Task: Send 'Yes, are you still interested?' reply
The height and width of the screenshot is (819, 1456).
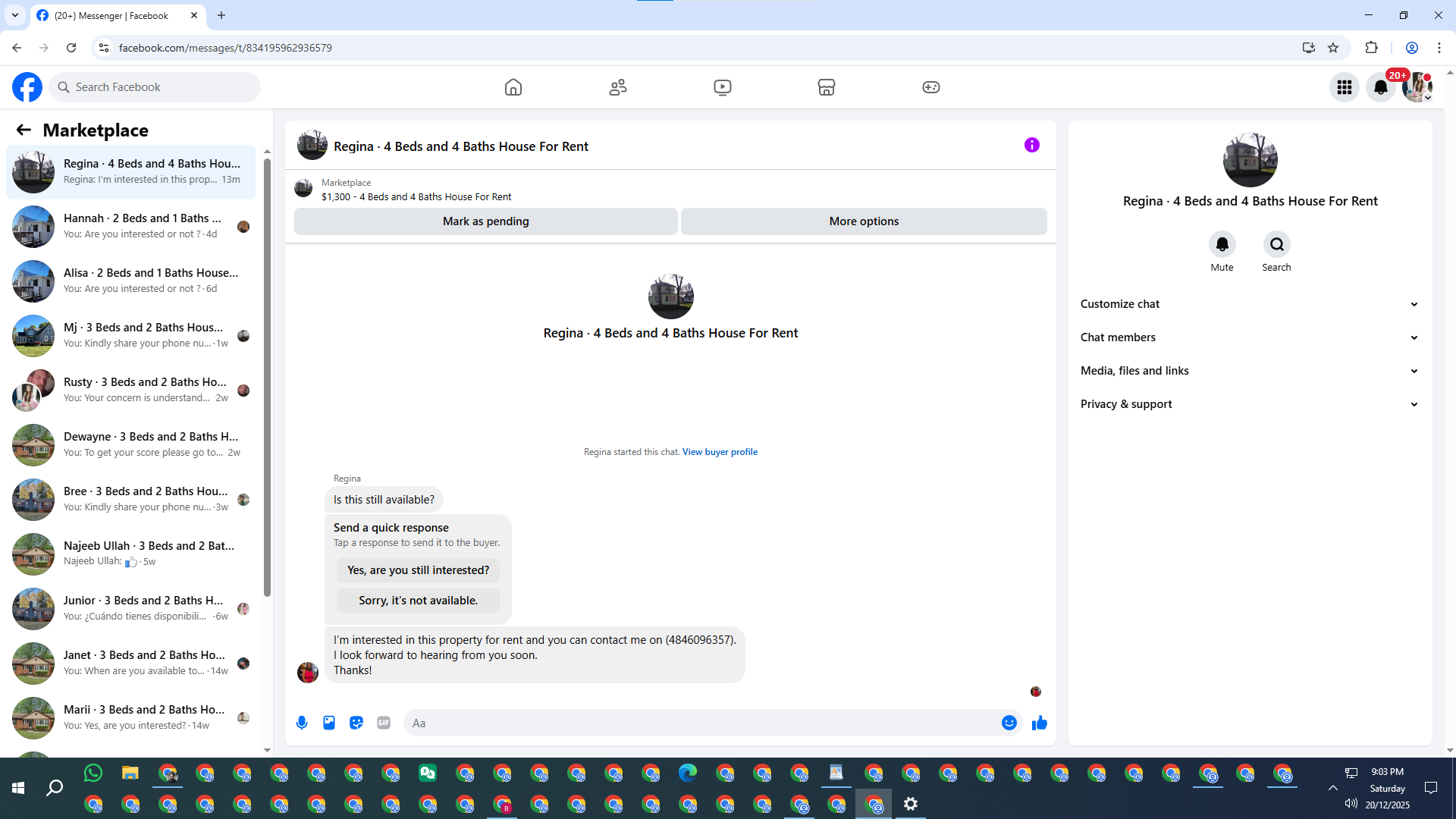Action: [419, 570]
